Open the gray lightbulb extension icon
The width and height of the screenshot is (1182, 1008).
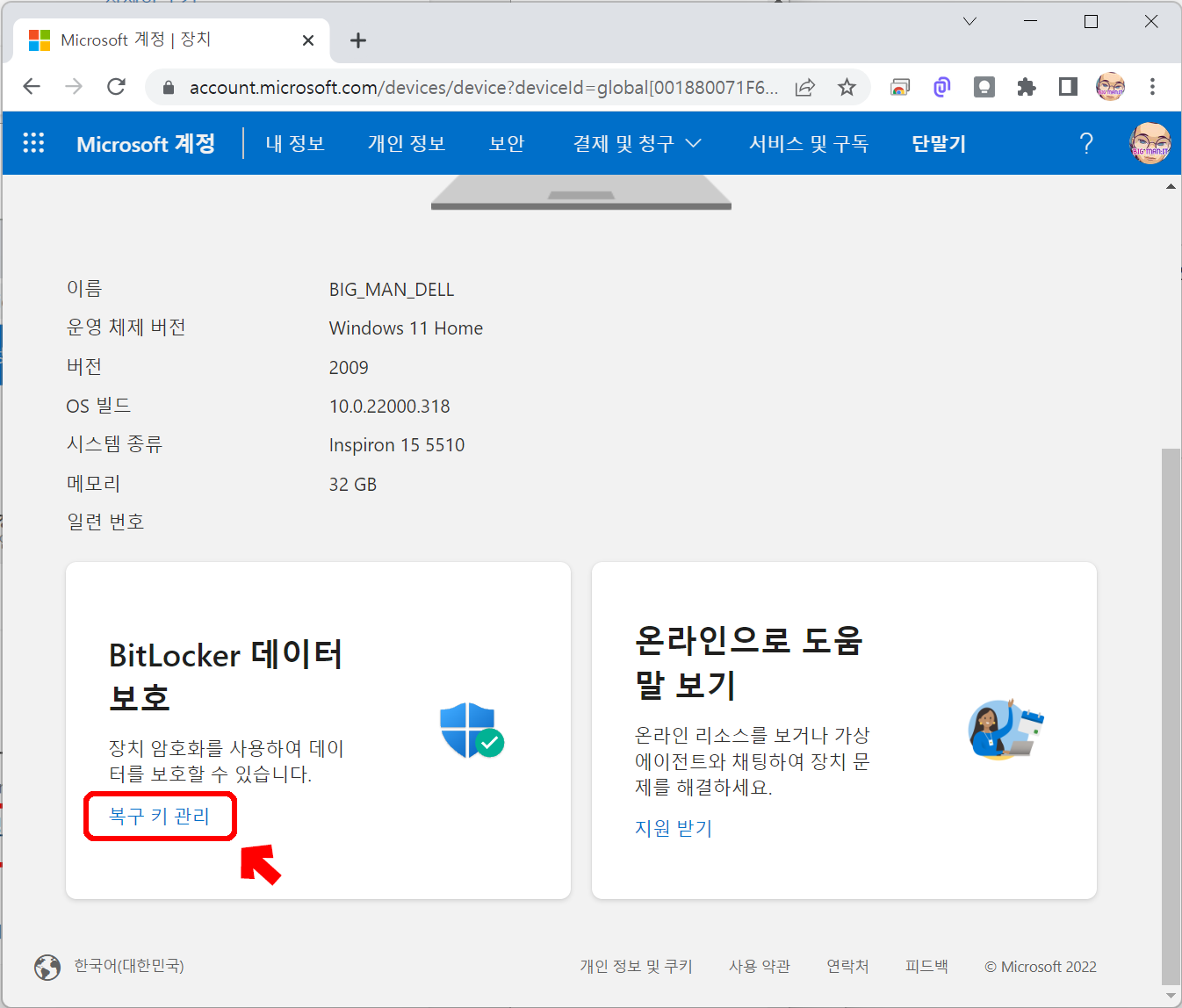coord(984,87)
